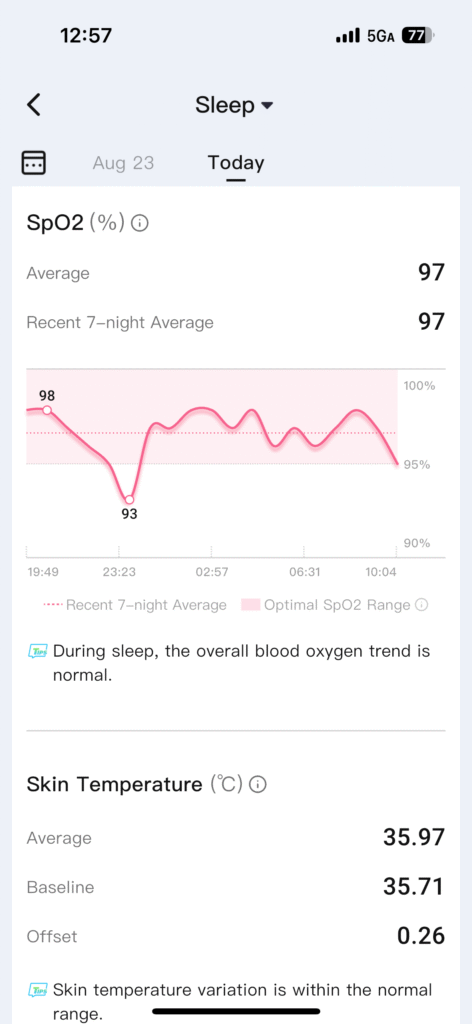
Task: Tap the Skin Temperature Offset value 0.26
Action: click(x=421, y=936)
